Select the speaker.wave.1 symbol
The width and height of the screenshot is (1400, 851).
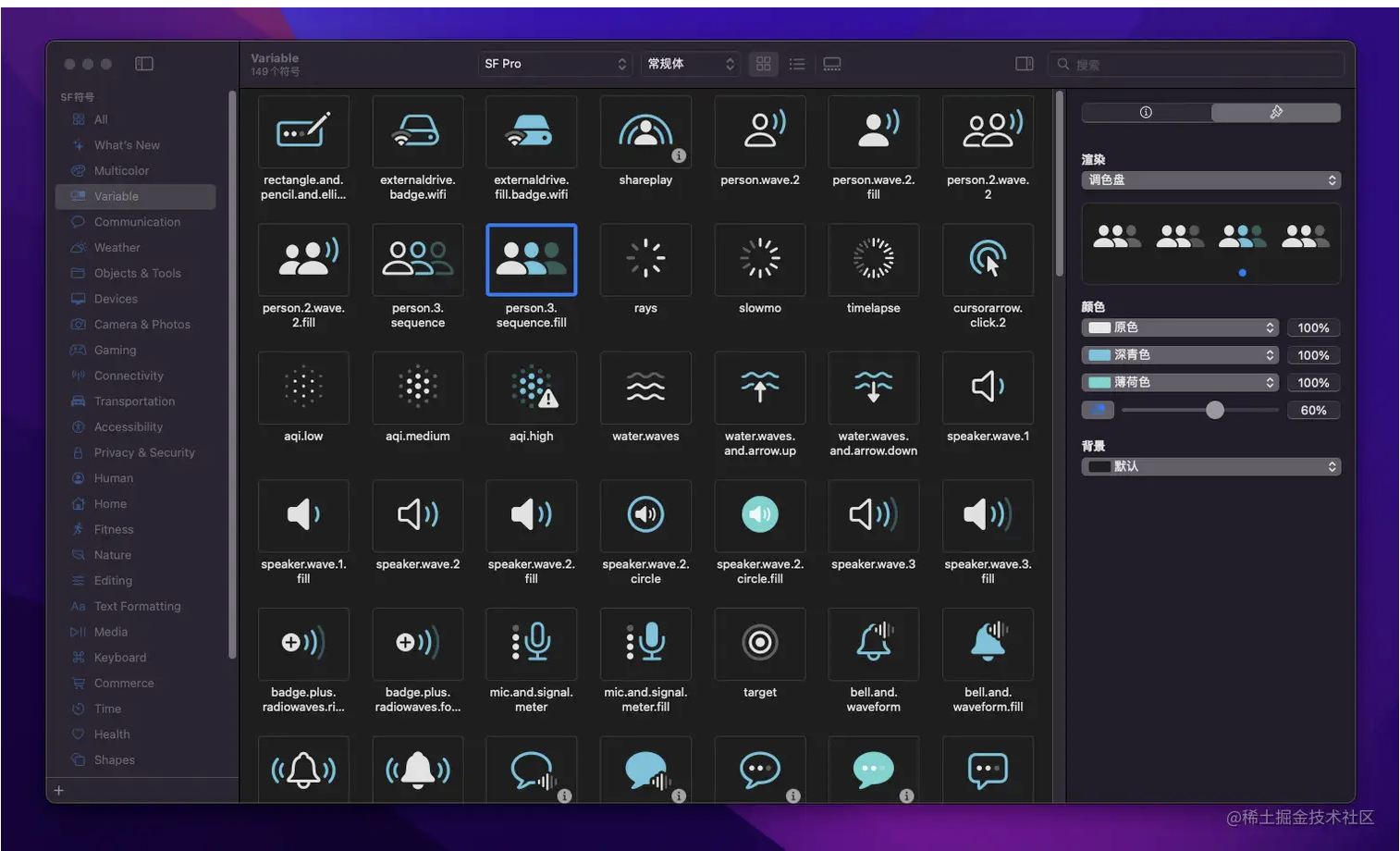tap(988, 388)
